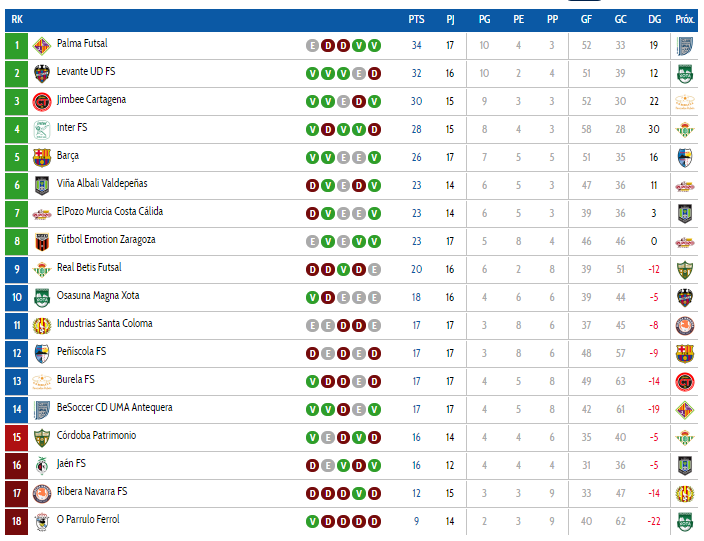
Task: Open the Viña Albali Valdepeñas team link
Action: tap(102, 184)
